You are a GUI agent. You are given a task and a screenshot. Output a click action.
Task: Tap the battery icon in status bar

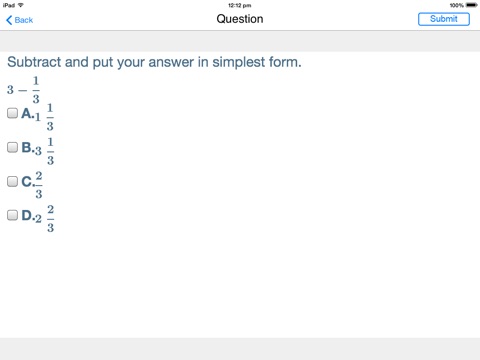(x=472, y=5)
